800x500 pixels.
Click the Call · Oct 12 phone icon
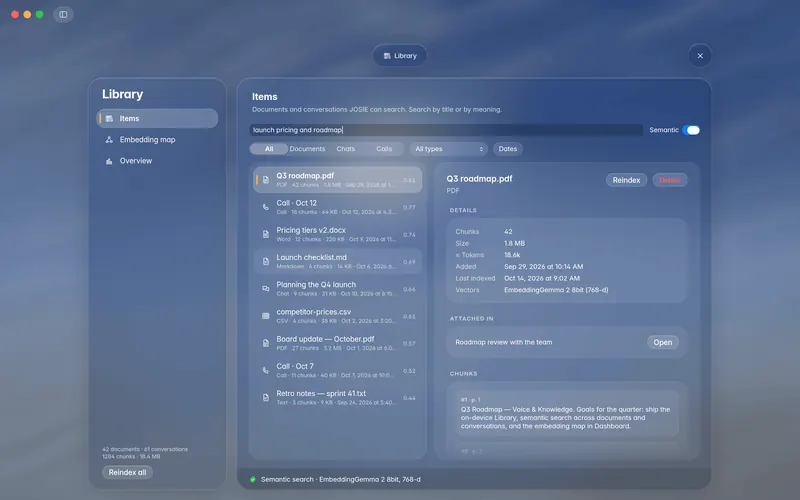point(266,207)
